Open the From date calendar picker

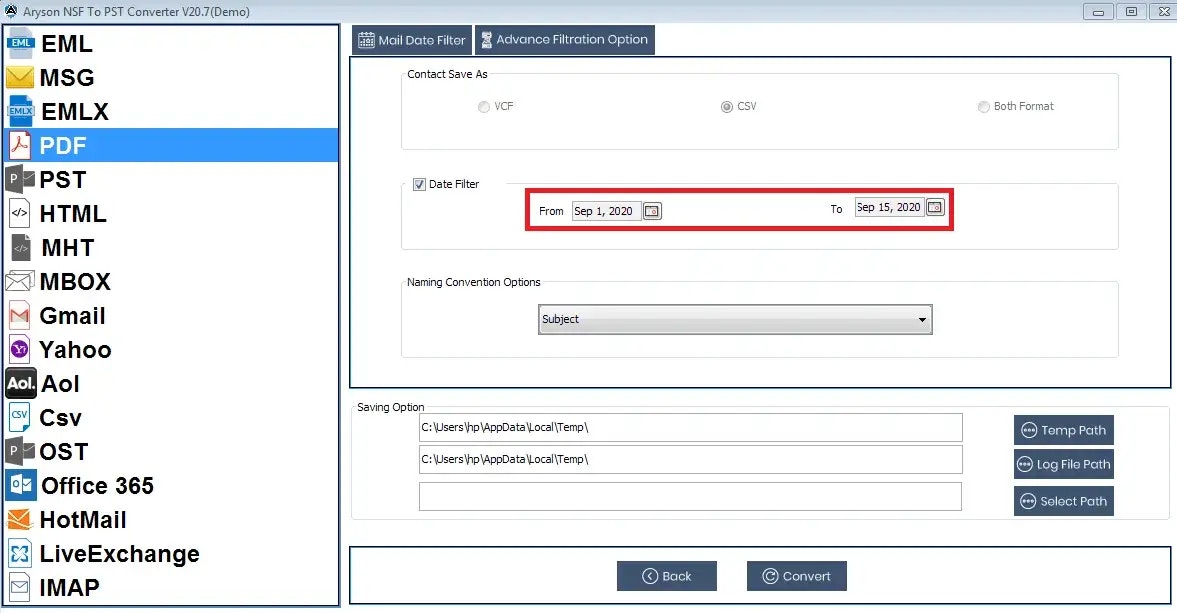[x=652, y=211]
